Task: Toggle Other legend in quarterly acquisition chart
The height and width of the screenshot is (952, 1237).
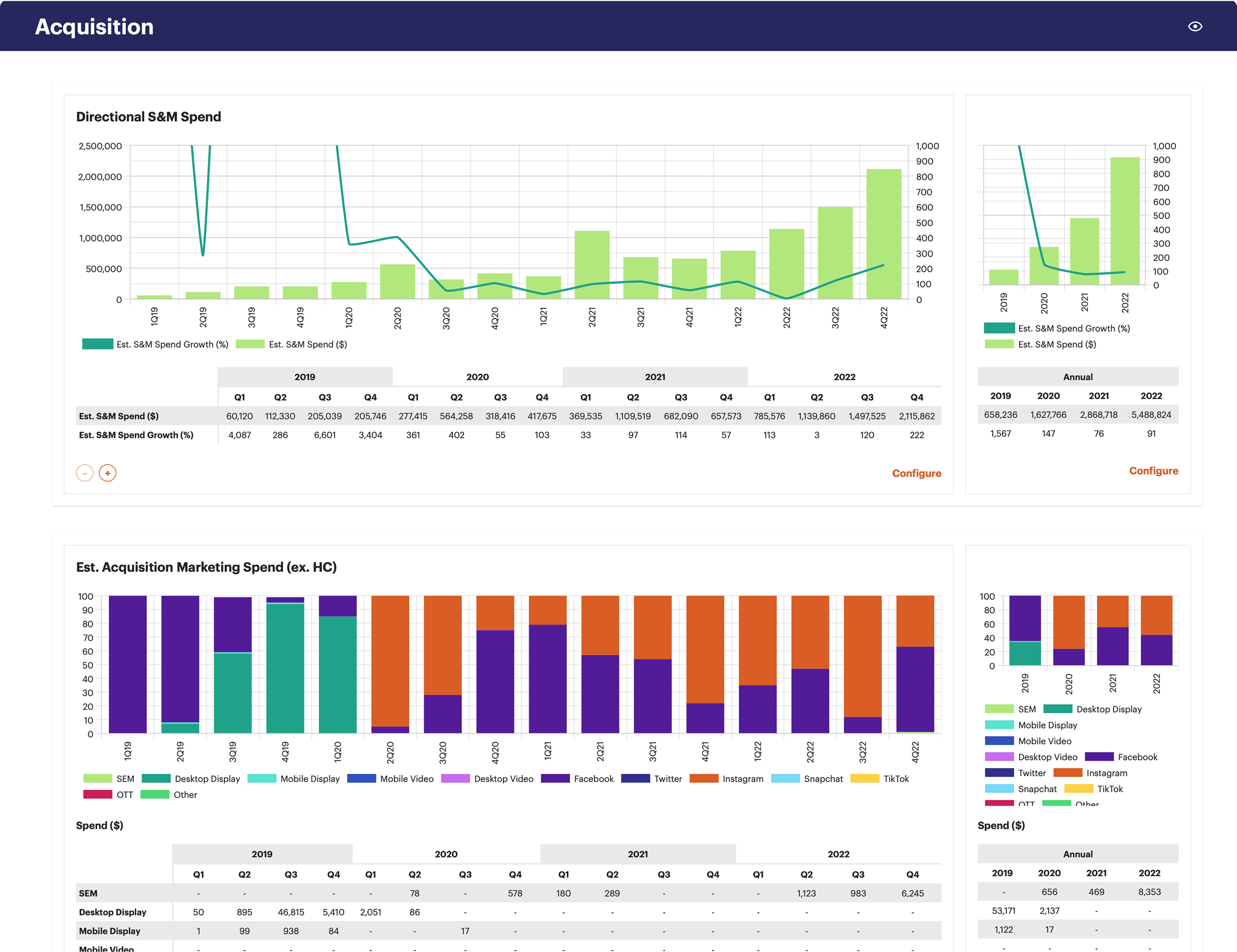Action: click(169, 794)
